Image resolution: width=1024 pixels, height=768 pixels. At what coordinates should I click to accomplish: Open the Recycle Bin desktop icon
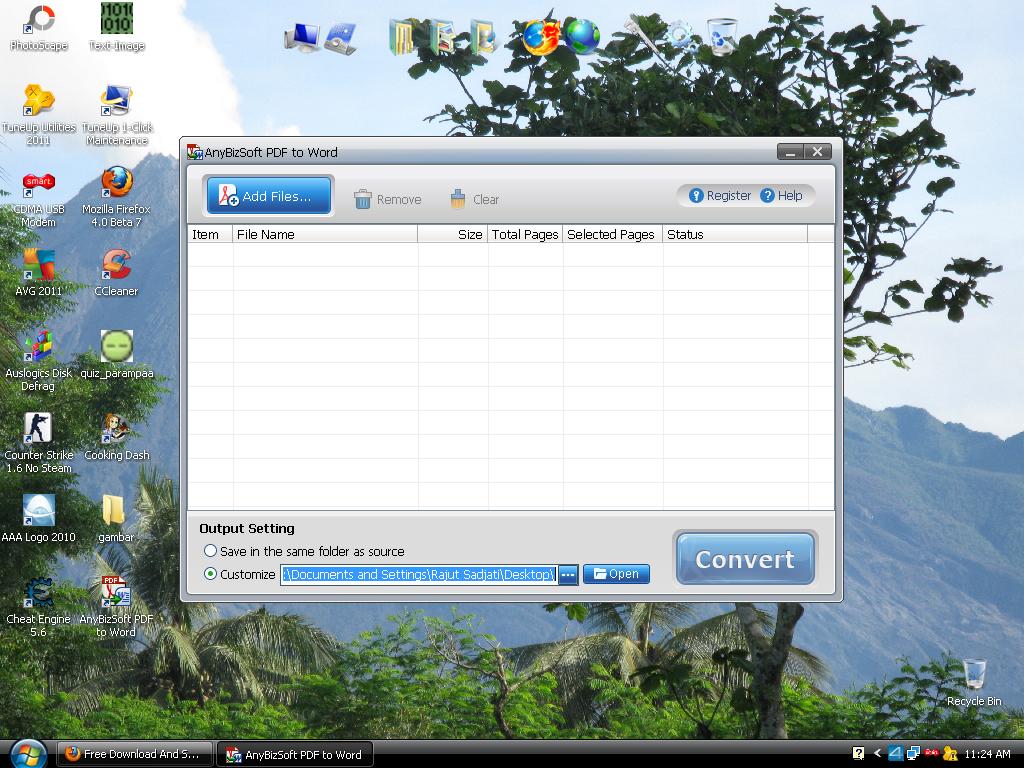974,682
